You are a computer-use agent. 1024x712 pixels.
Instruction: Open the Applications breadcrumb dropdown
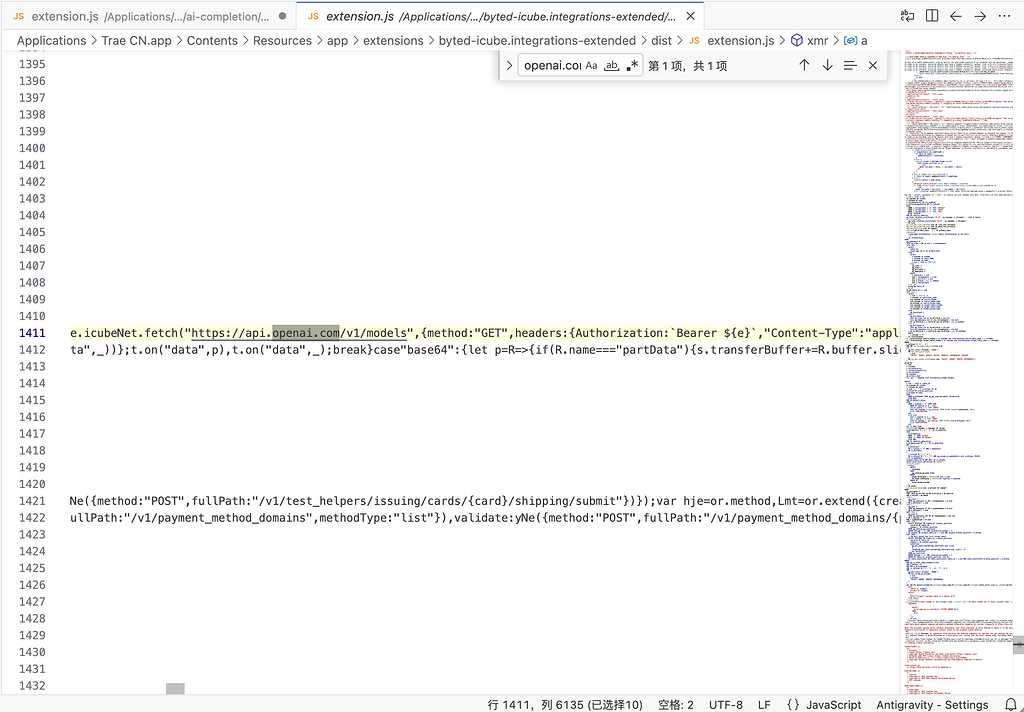click(x=52, y=40)
